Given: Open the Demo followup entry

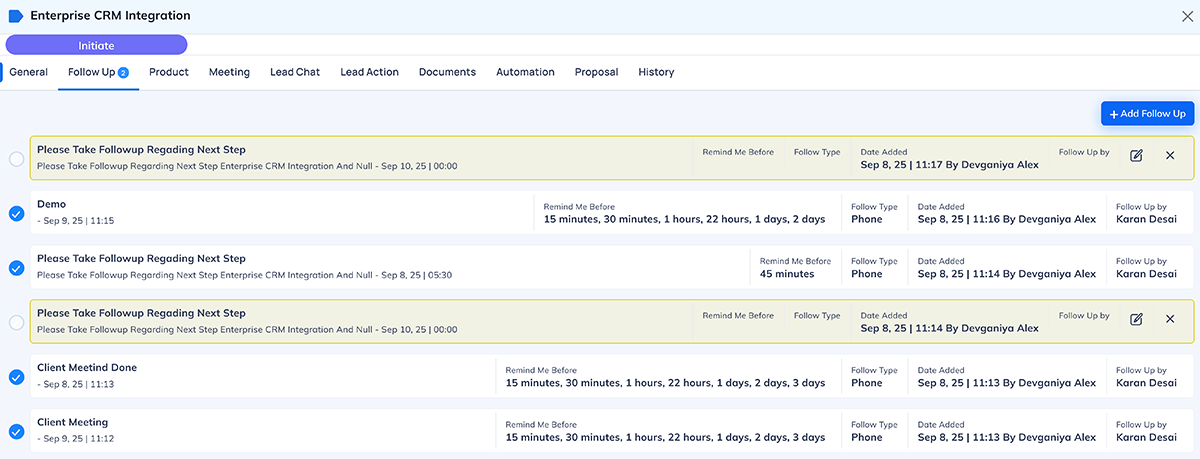Looking at the screenshot, I should 52,204.
